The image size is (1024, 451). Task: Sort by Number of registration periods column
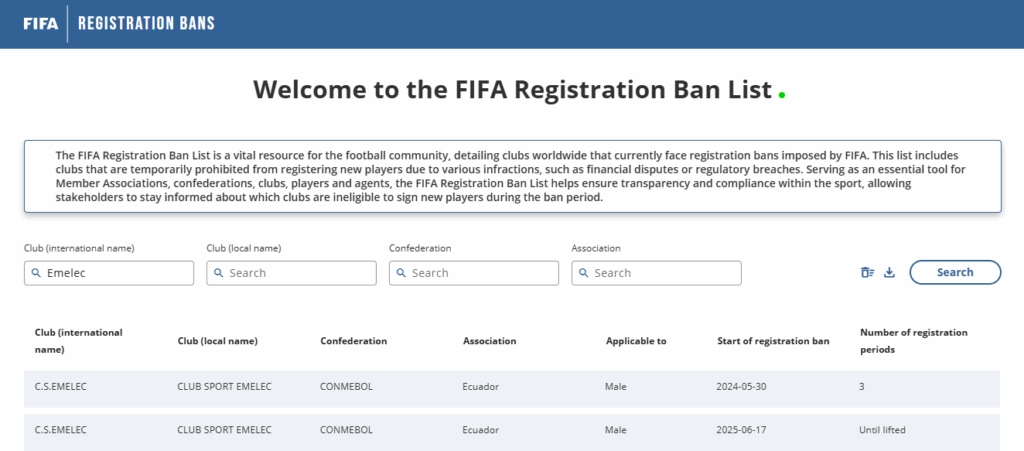tap(914, 341)
